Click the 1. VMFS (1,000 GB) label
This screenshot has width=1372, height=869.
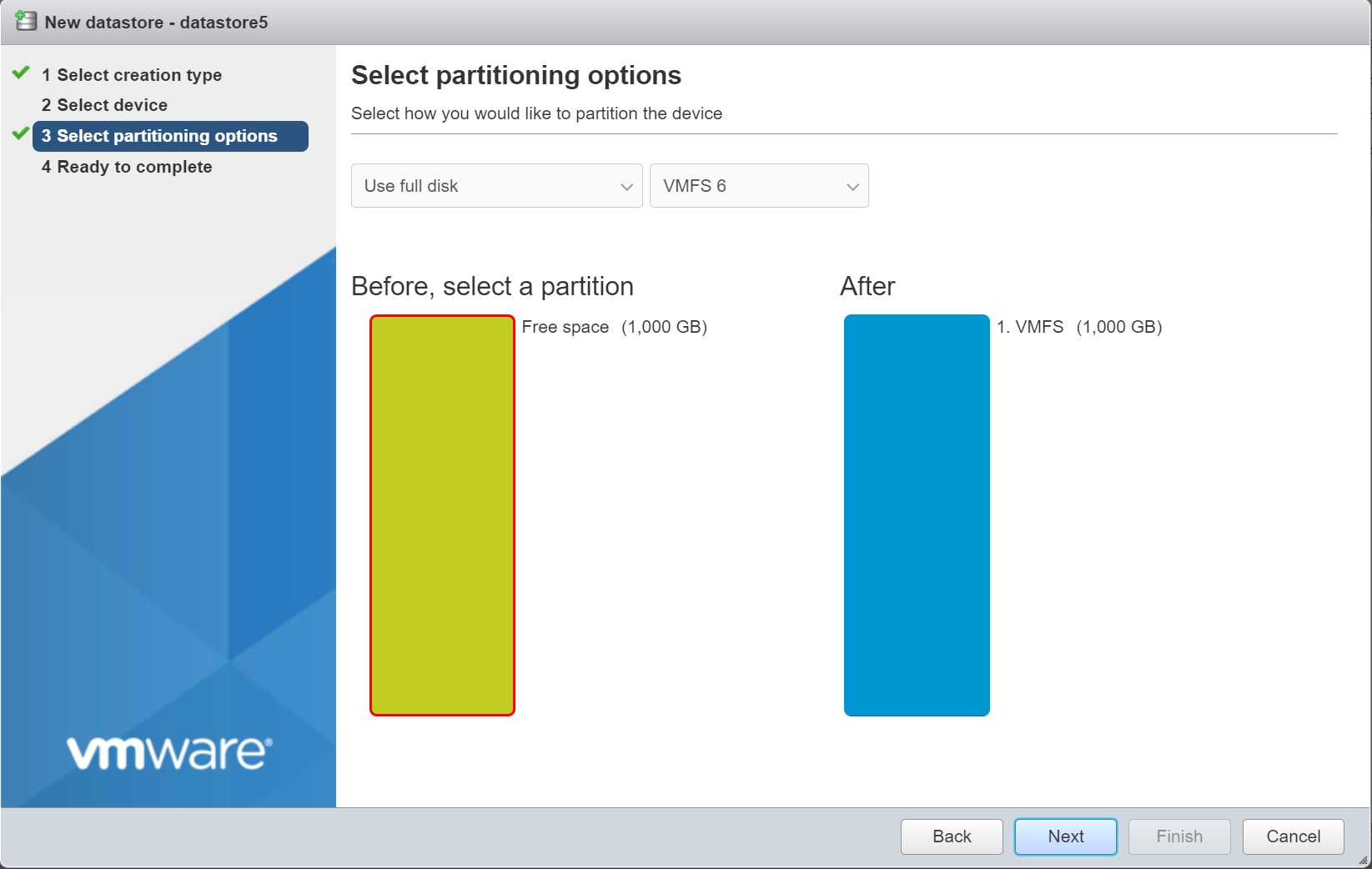(1078, 327)
